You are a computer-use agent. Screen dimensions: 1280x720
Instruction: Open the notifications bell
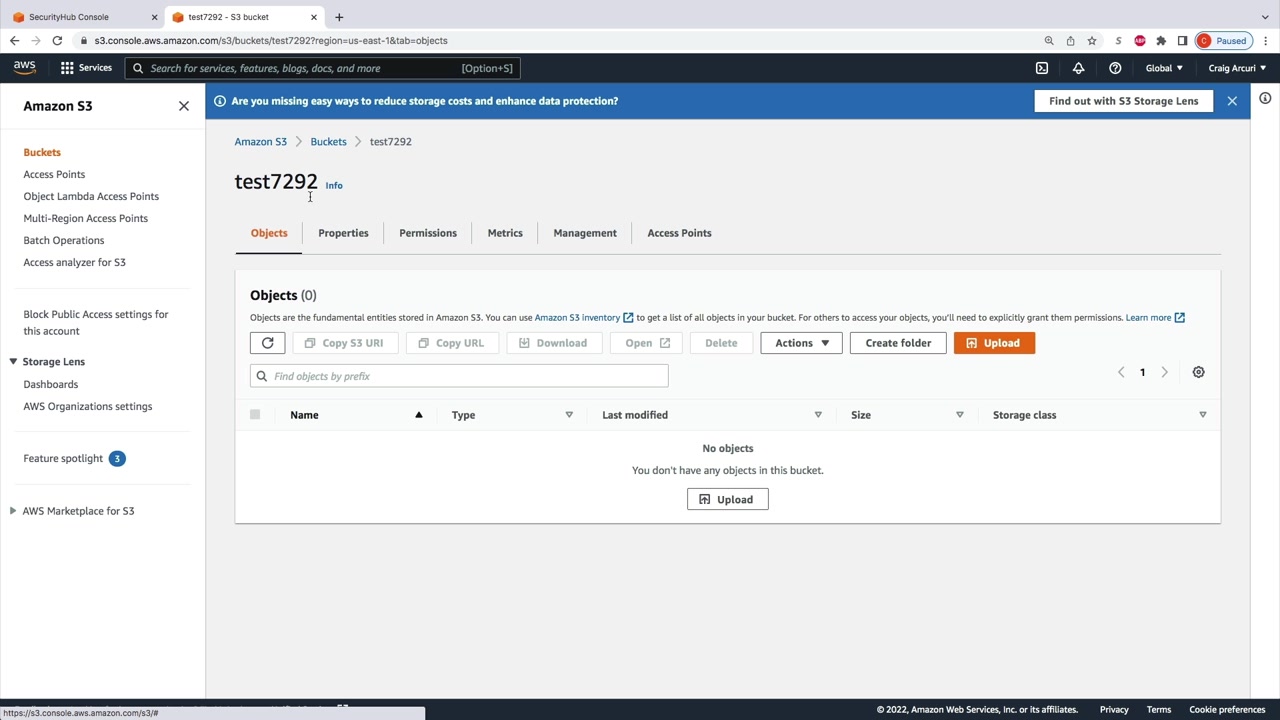point(1078,68)
